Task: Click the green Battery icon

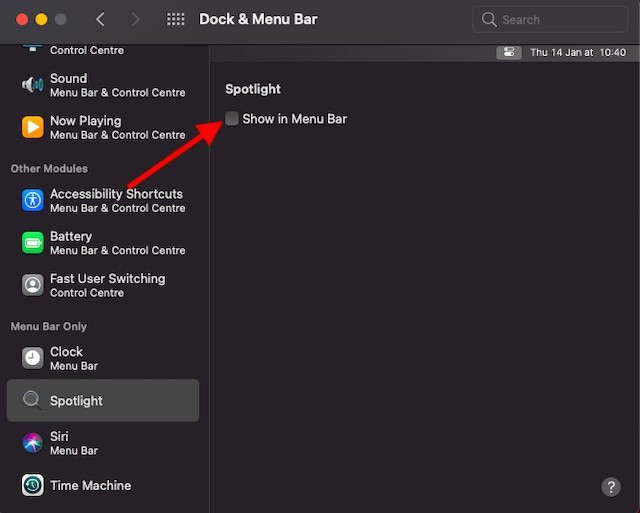Action: (33, 243)
